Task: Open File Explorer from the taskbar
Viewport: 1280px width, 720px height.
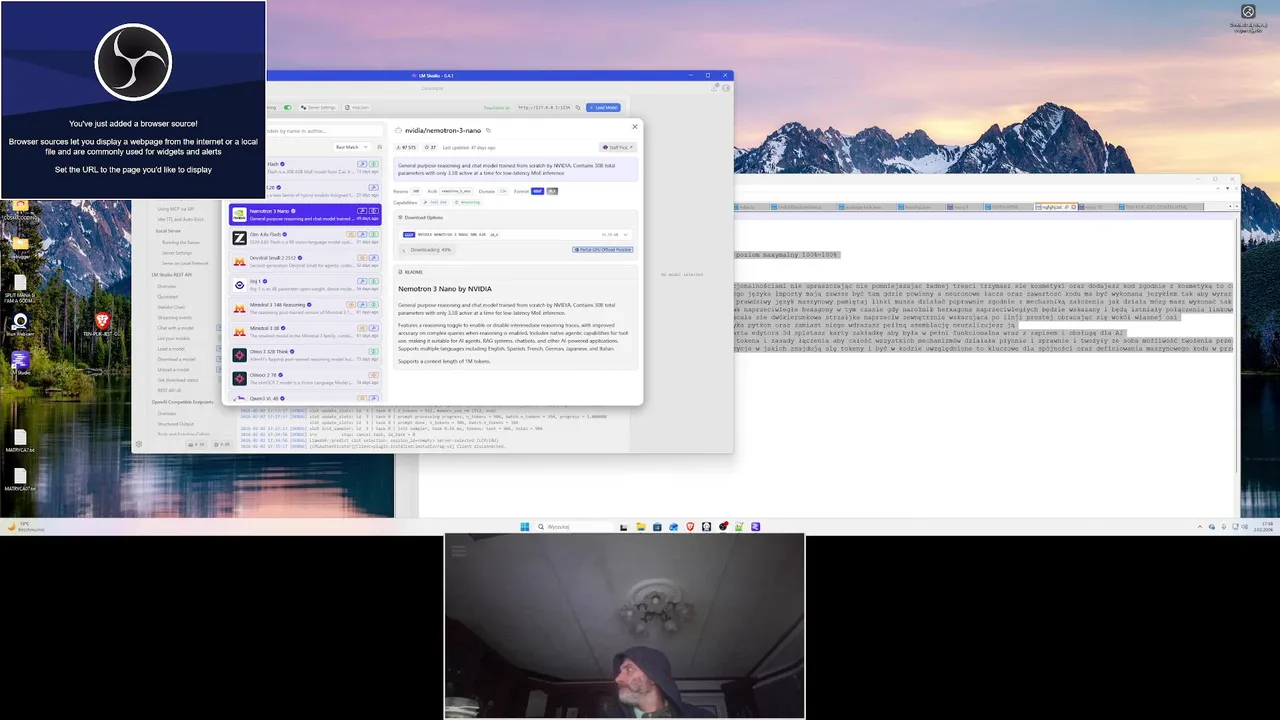Action: click(640, 526)
